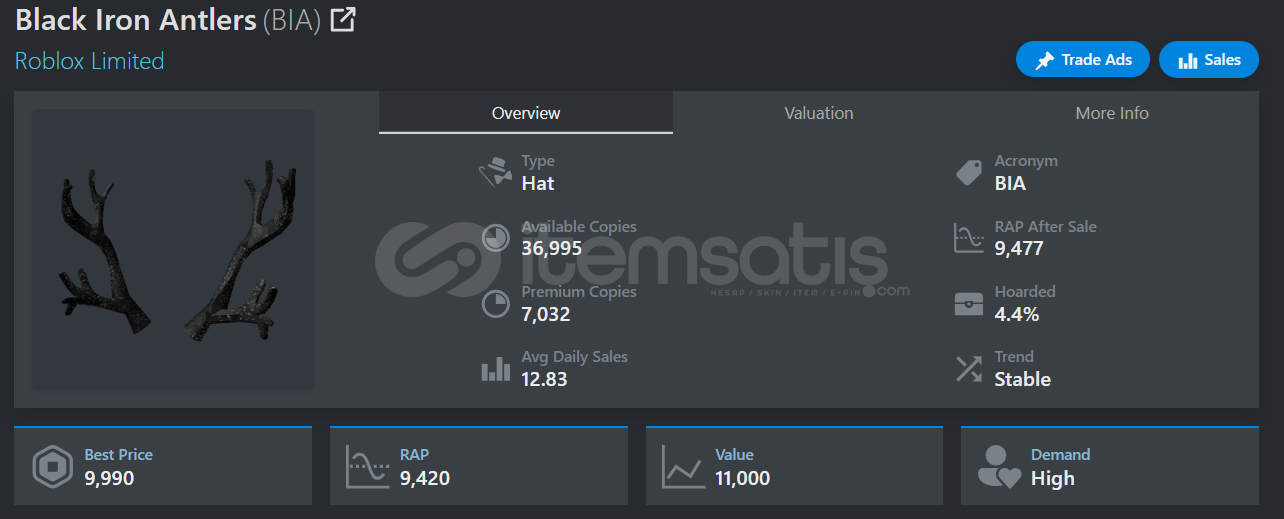The height and width of the screenshot is (519, 1284).
Task: Click the Acronym value BIA
Action: (1010, 183)
